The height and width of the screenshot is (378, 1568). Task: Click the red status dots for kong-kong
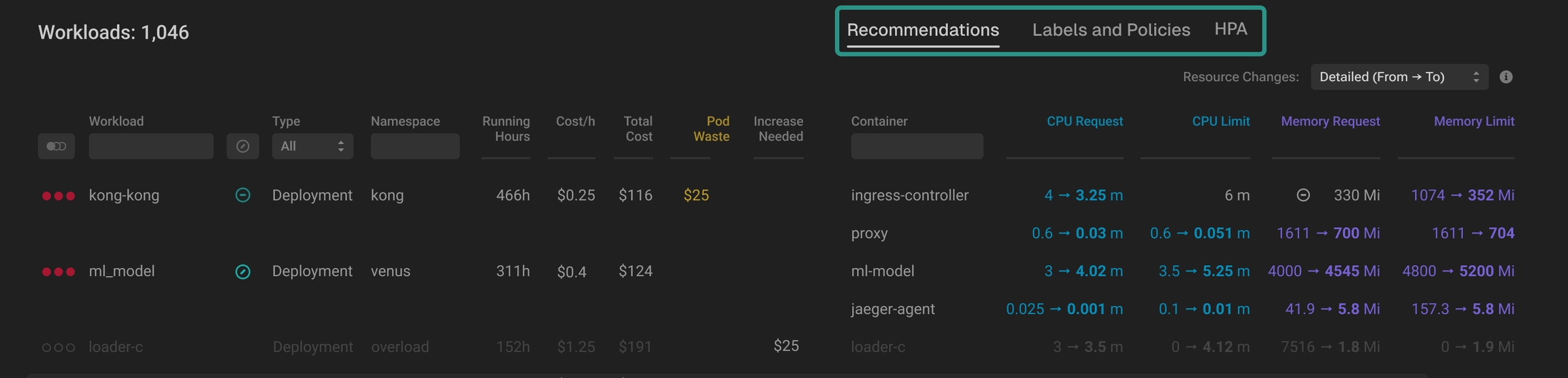point(58,196)
